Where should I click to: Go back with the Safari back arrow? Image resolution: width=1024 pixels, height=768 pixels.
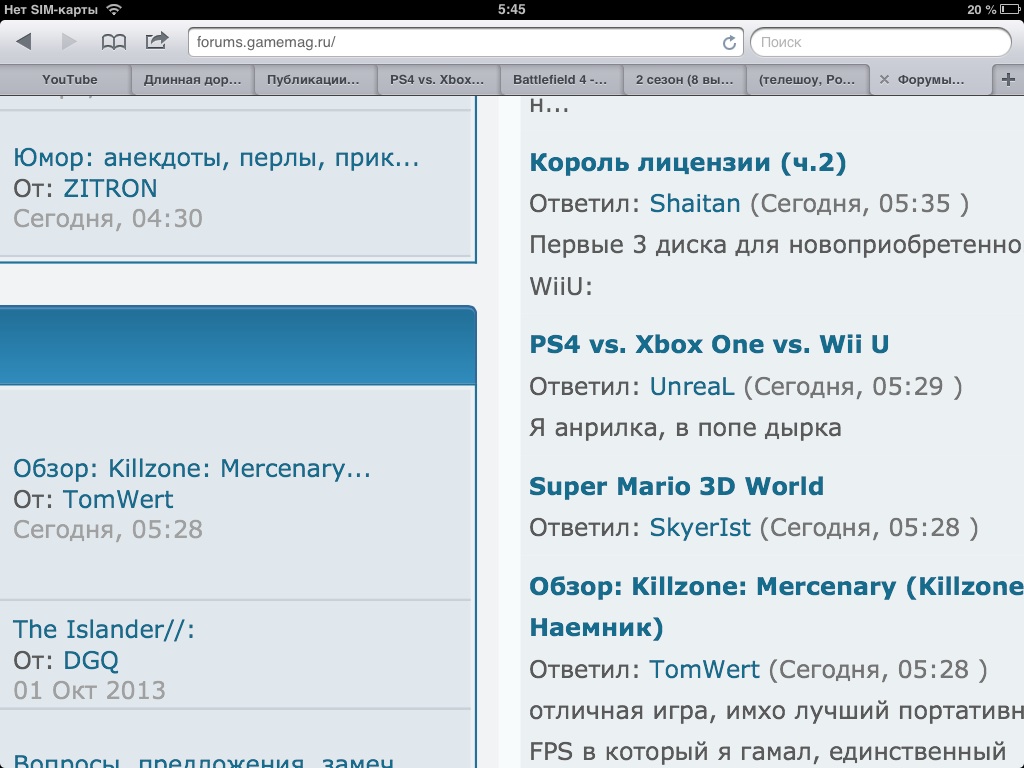[x=24, y=42]
